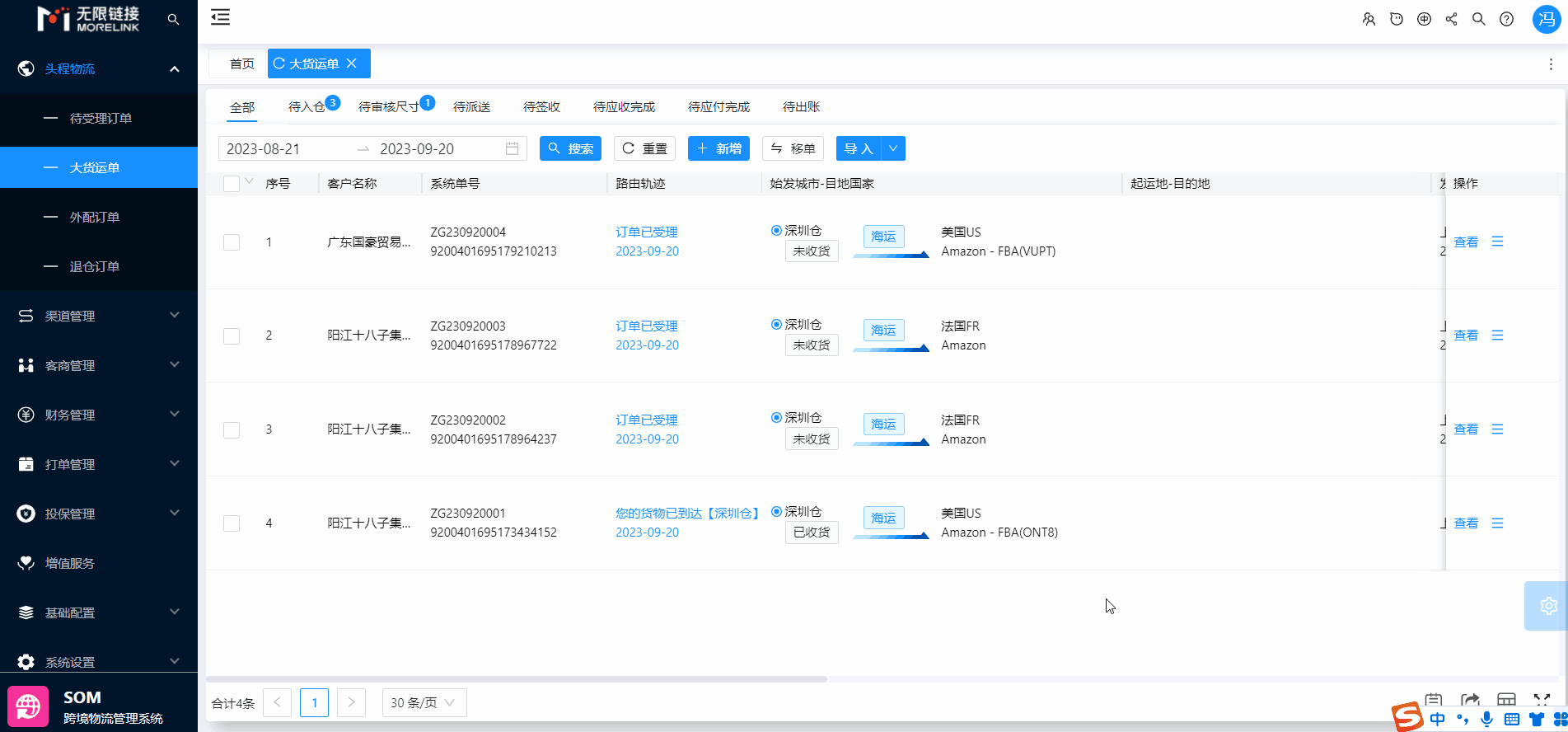
Task: Open the 首页 page tab
Action: 241,63
